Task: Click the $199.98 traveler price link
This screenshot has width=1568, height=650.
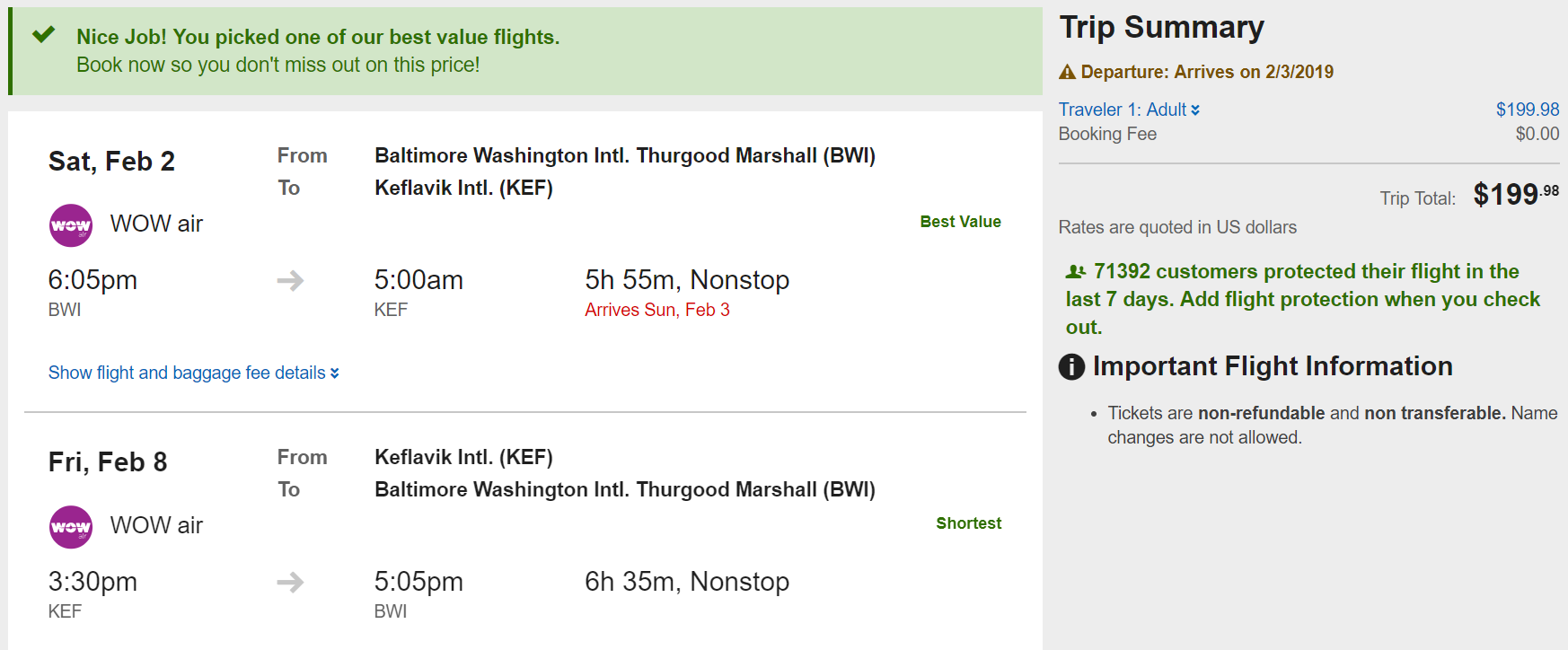Action: click(x=1527, y=110)
